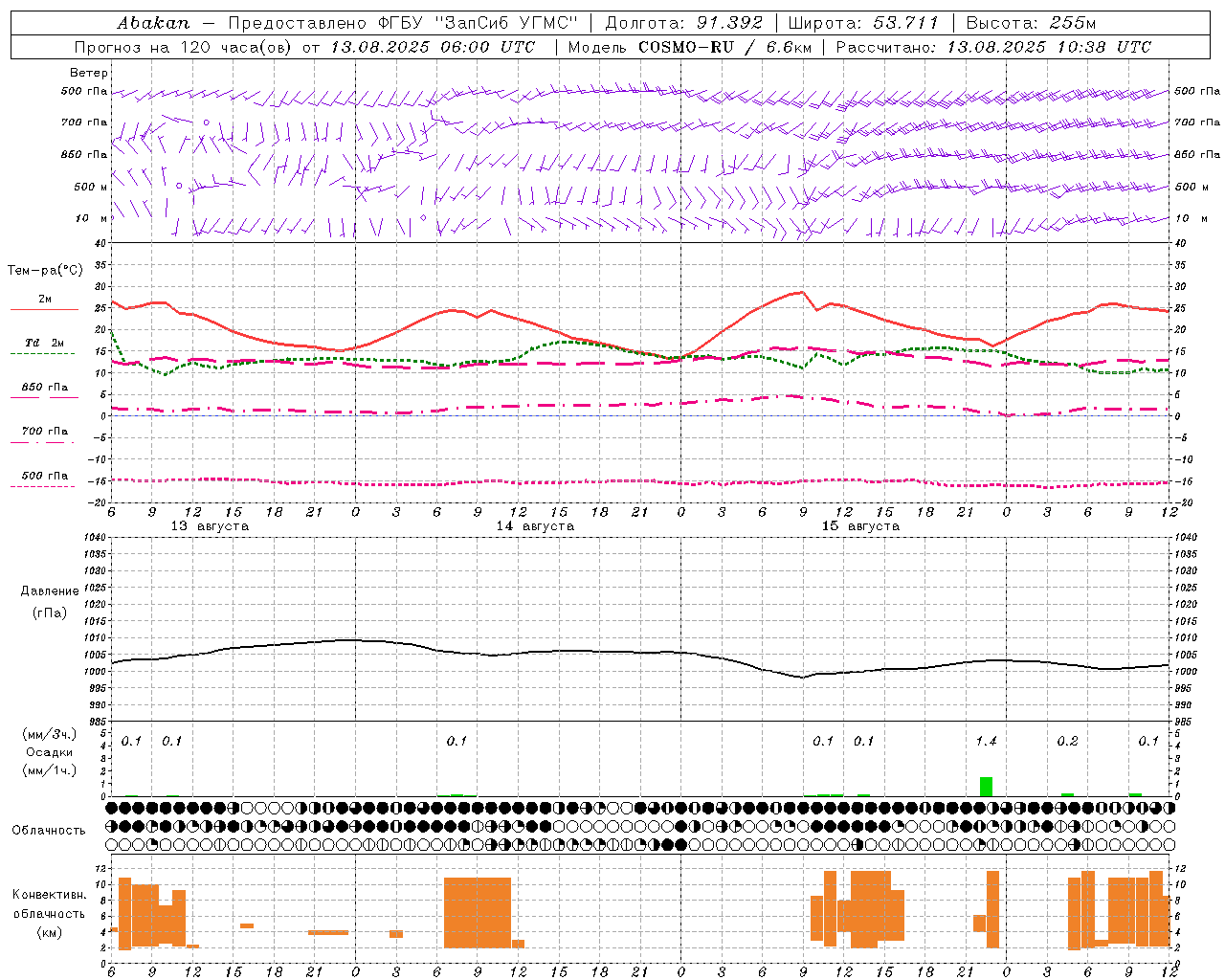Click the "13 августа" date label

point(210,526)
